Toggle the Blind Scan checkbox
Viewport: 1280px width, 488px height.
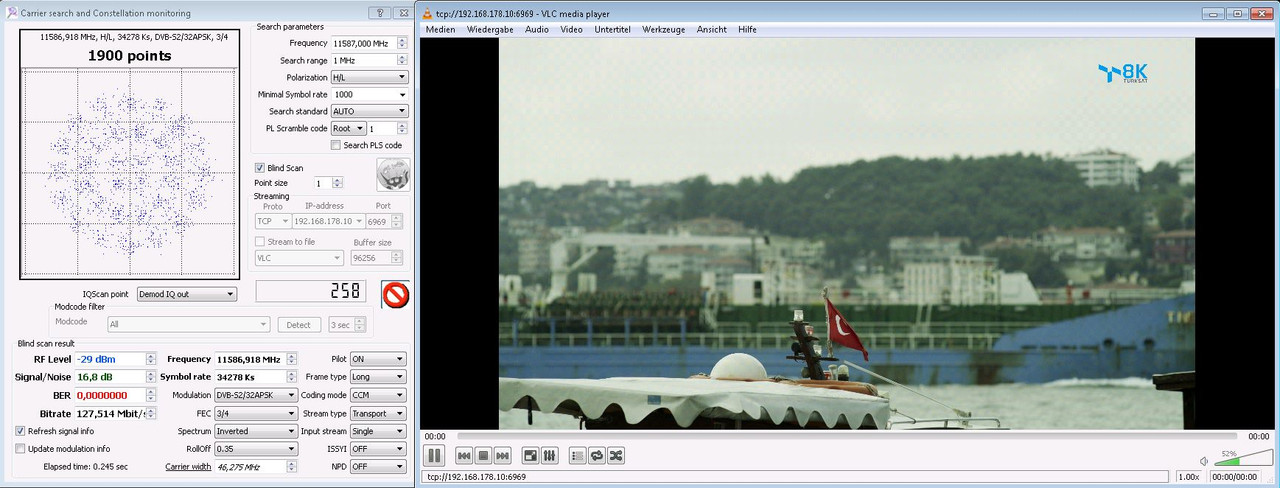click(260, 168)
